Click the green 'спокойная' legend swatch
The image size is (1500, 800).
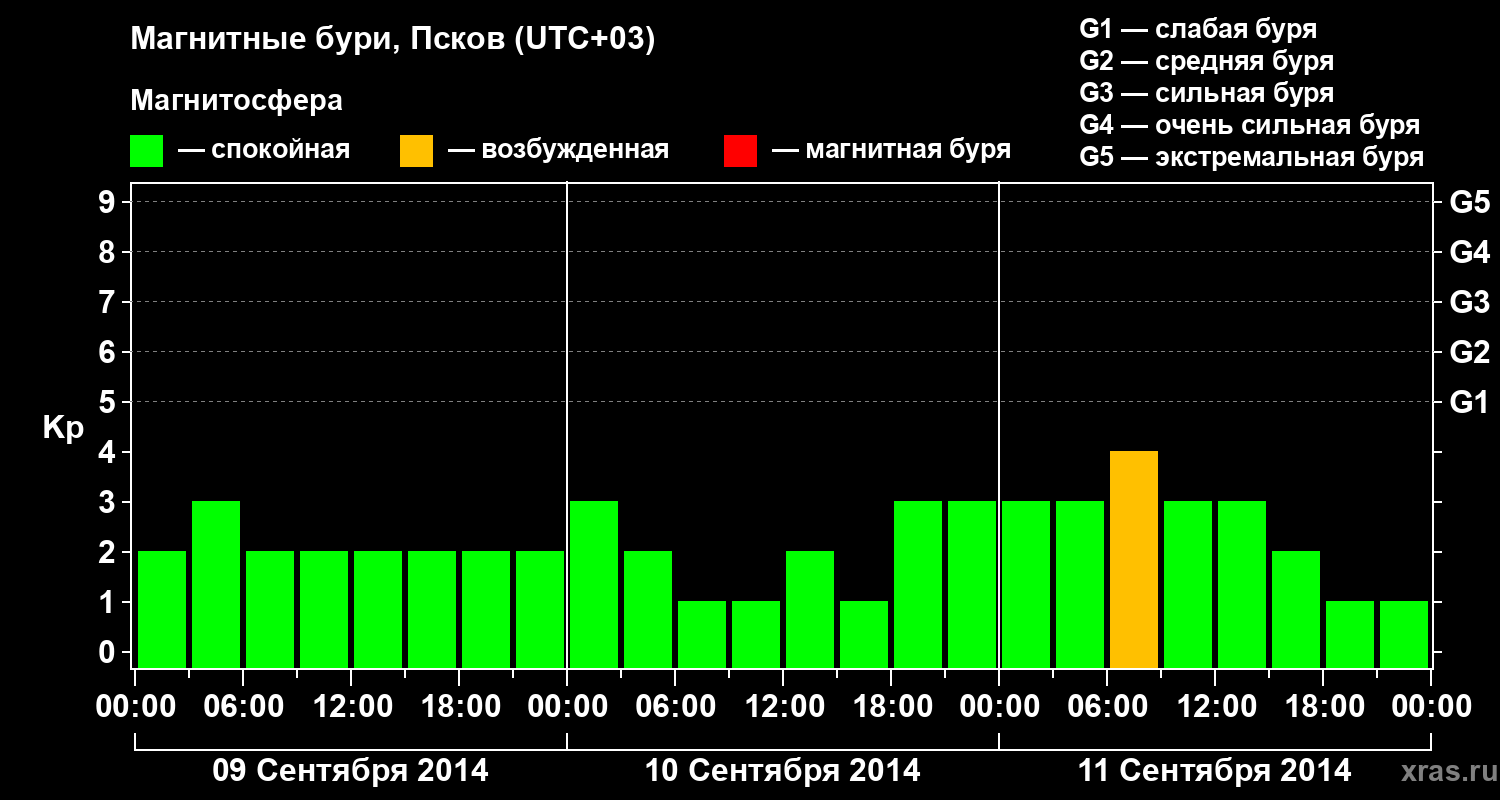click(146, 151)
